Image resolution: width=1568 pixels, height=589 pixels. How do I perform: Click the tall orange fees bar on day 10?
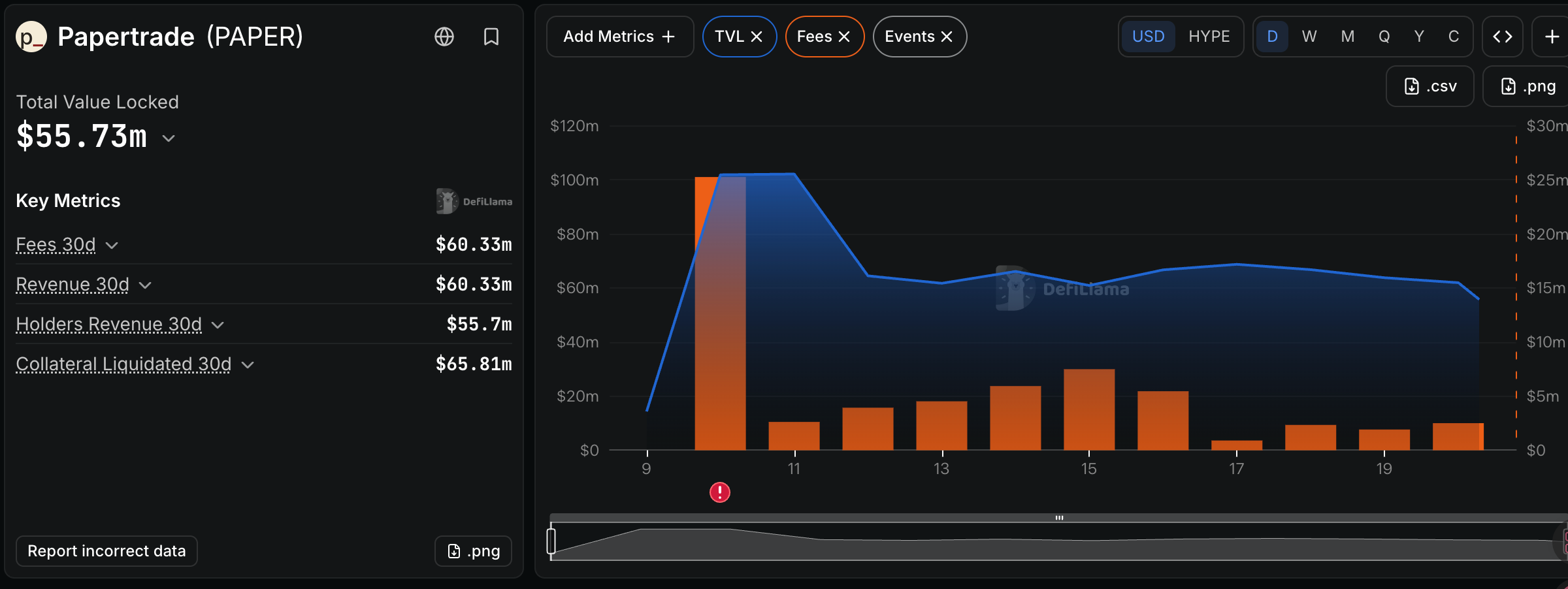720,313
